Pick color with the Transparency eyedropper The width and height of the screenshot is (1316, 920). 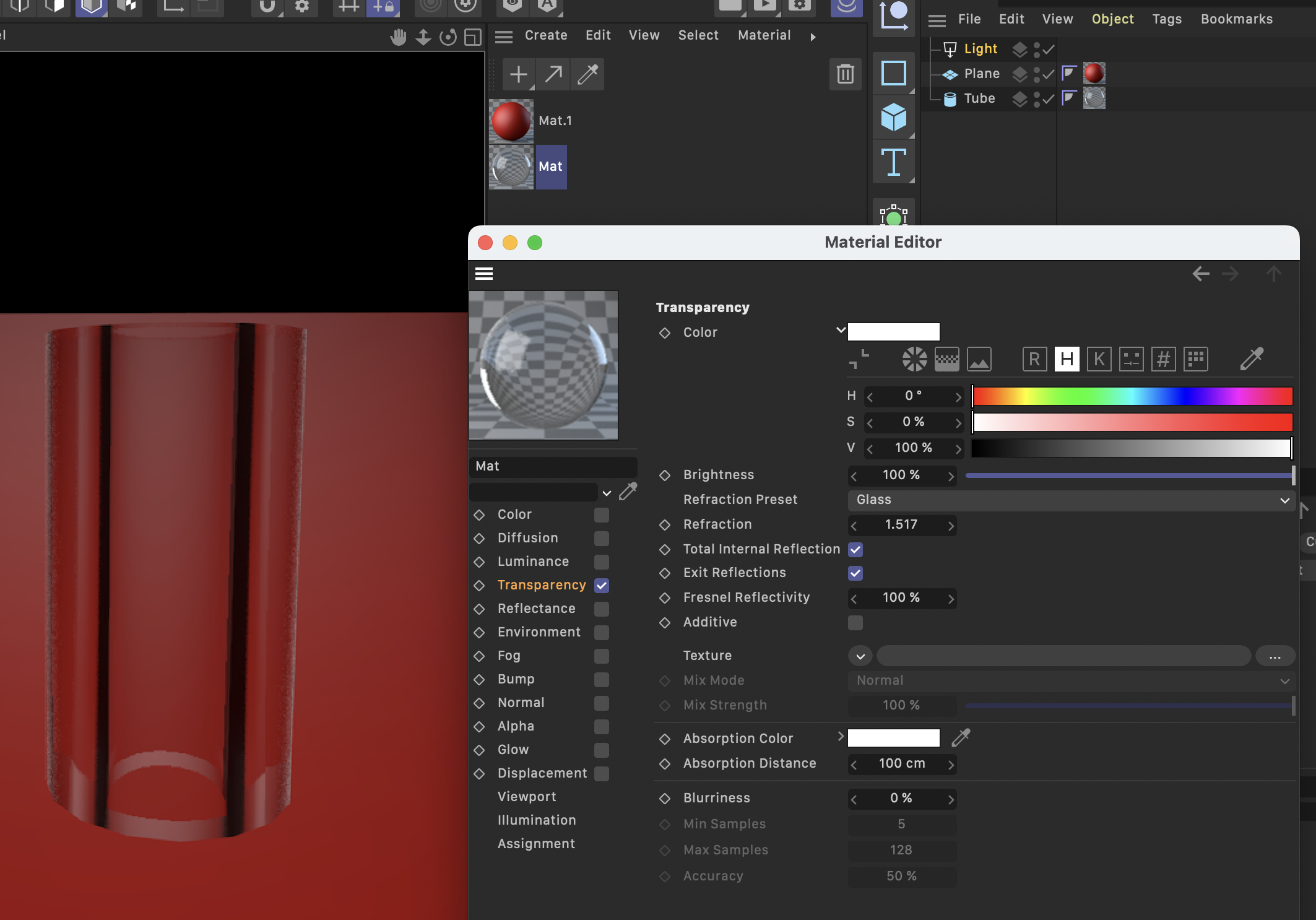[x=1252, y=358]
